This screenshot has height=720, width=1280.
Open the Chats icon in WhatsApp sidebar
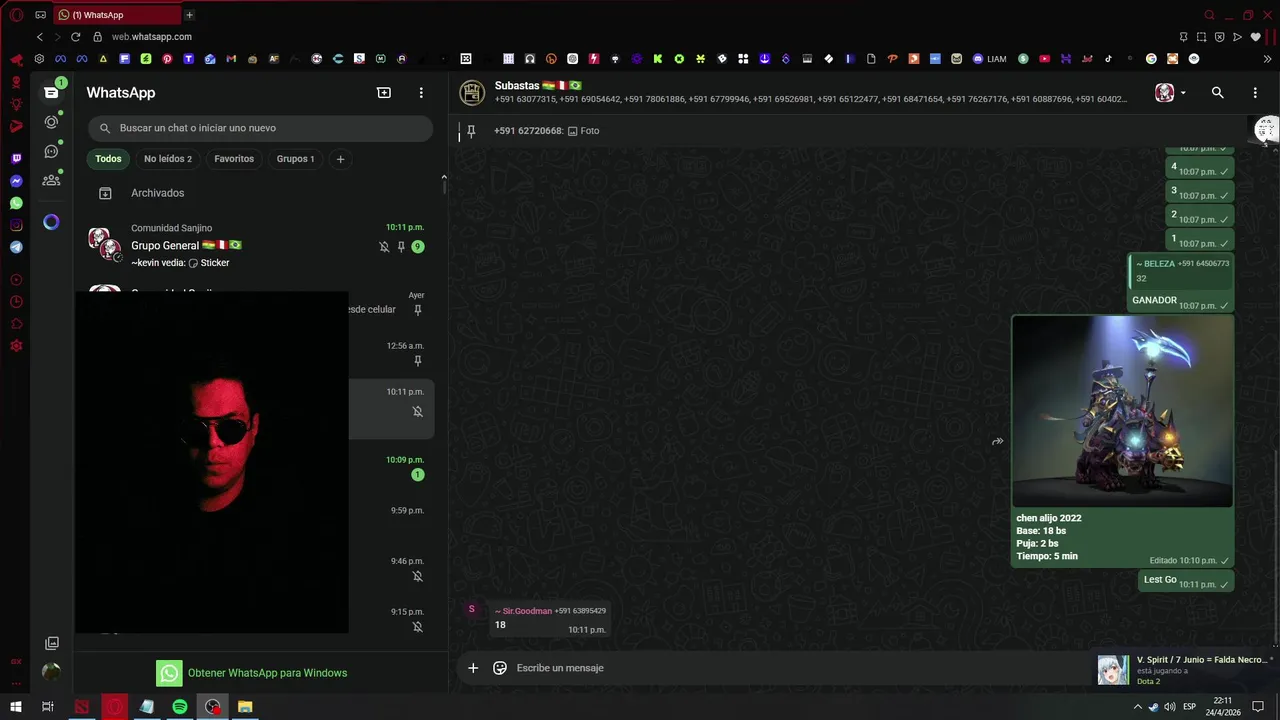[x=51, y=93]
